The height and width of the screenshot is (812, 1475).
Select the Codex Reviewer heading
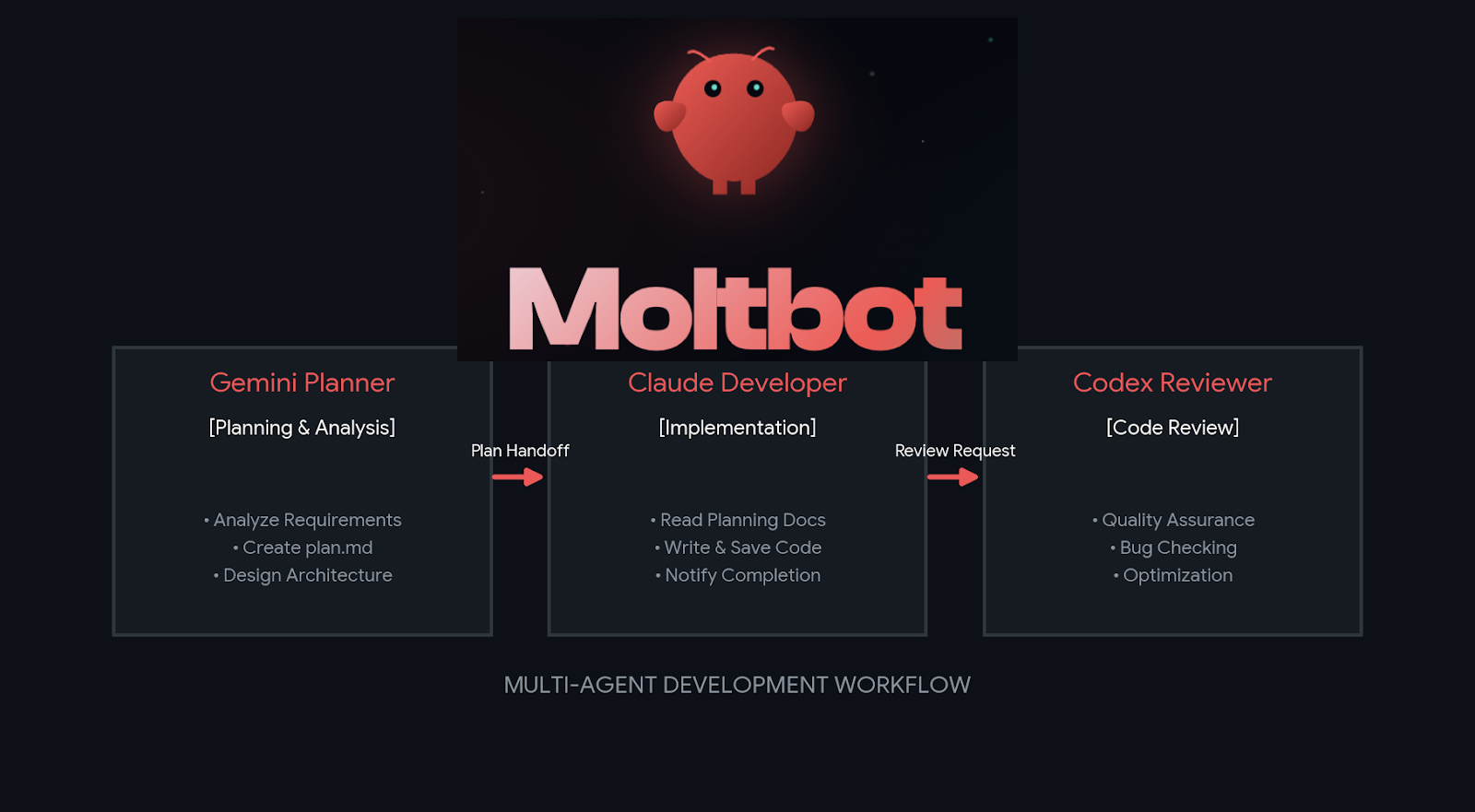coord(1173,382)
